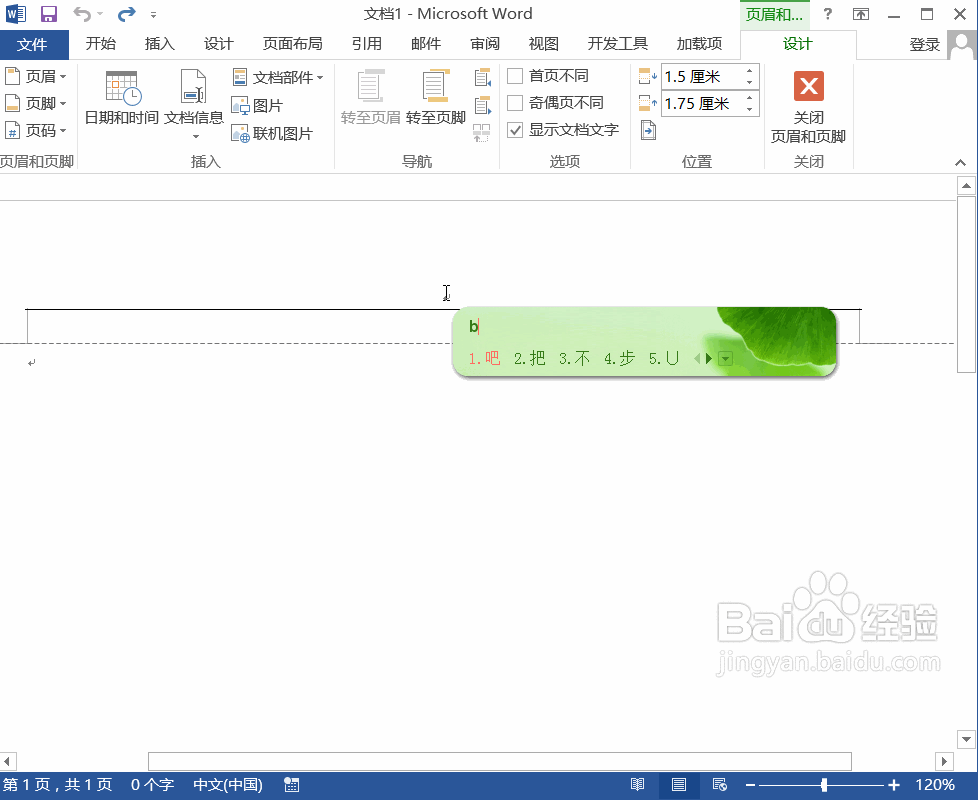This screenshot has width=978, height=800.
Task: Click the Redo arrow icon
Action: point(126,14)
